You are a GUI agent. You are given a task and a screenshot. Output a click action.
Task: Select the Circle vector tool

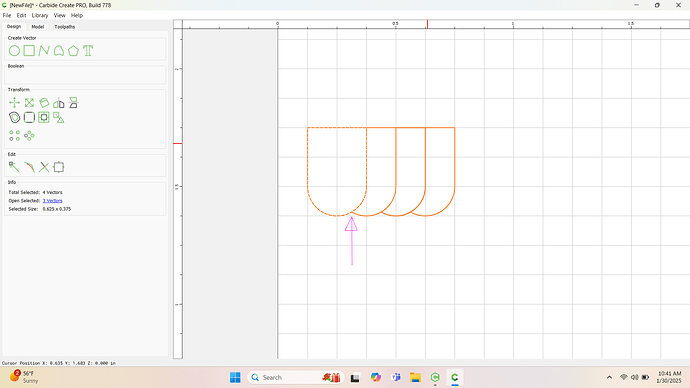[15, 51]
